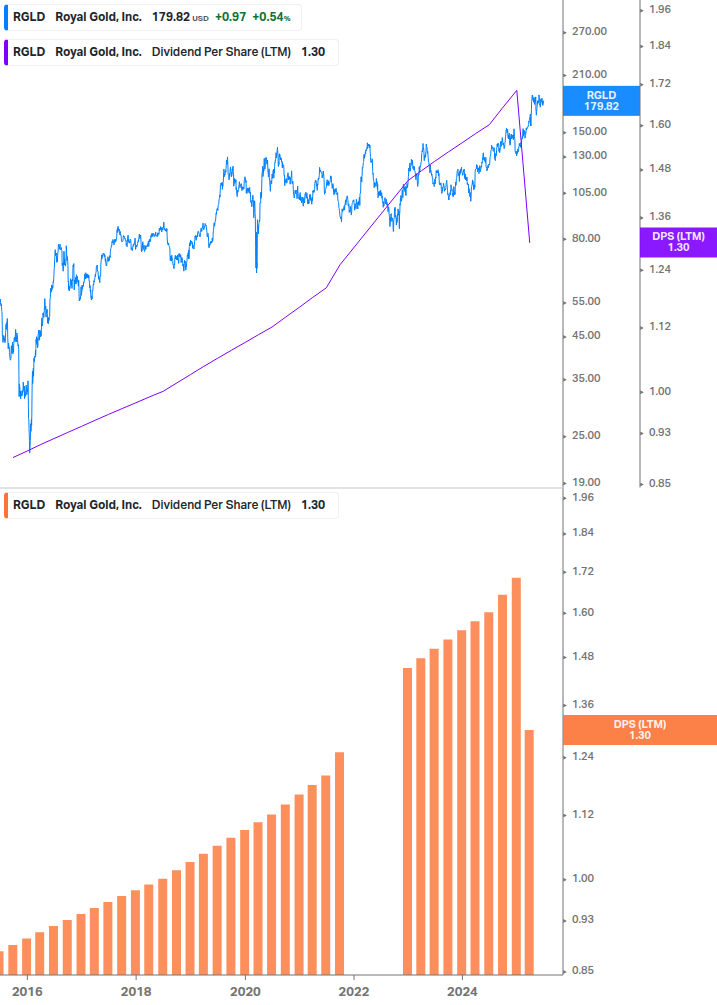Select the orange Dividend Per Share legend in lower pane

click(170, 505)
